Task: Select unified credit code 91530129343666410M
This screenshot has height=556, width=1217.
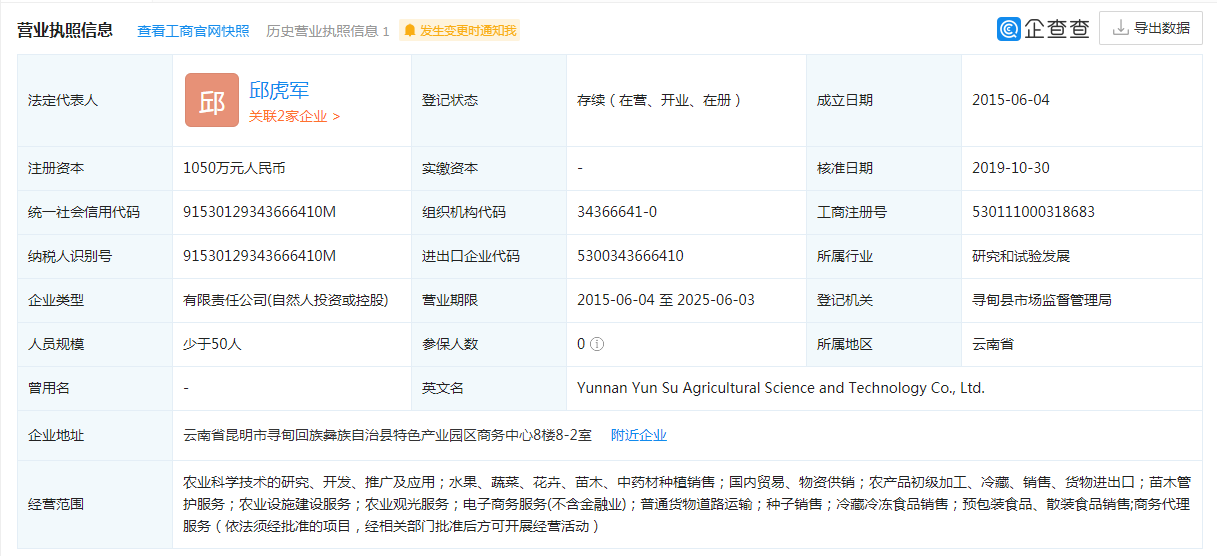Action: click(260, 212)
